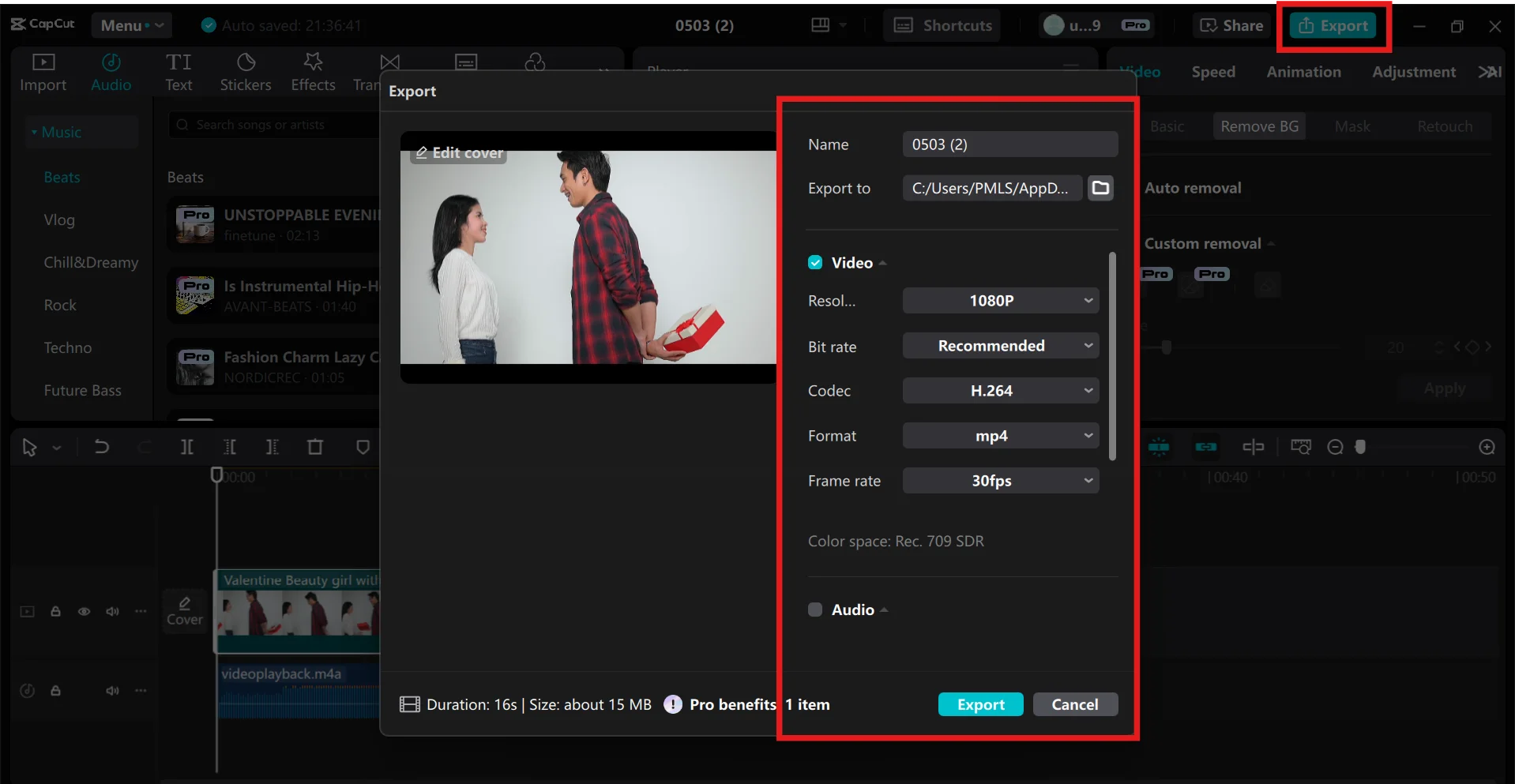Switch to the Speed tab

(1213, 72)
